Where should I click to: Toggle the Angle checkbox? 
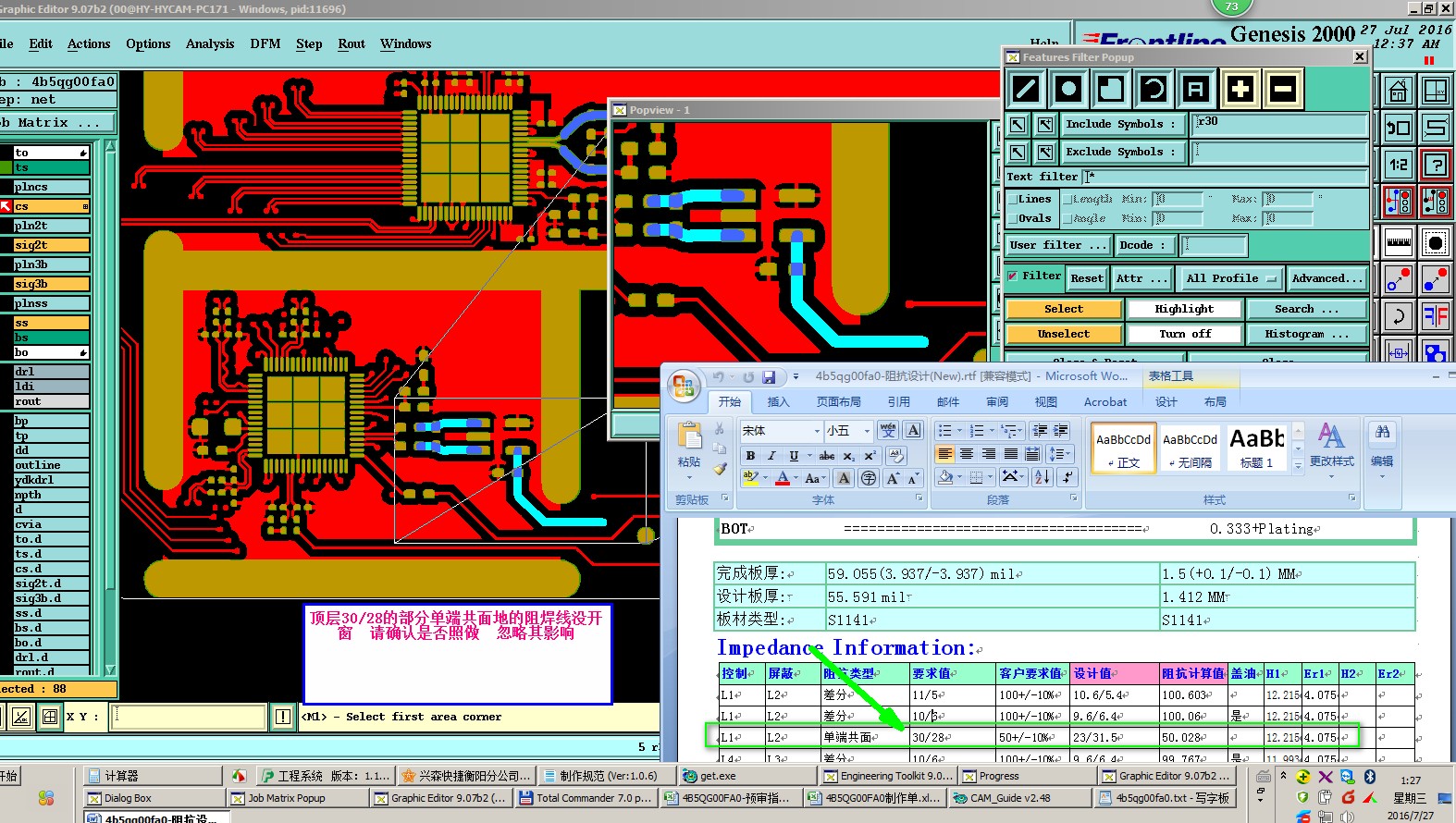pyautogui.click(x=1067, y=218)
